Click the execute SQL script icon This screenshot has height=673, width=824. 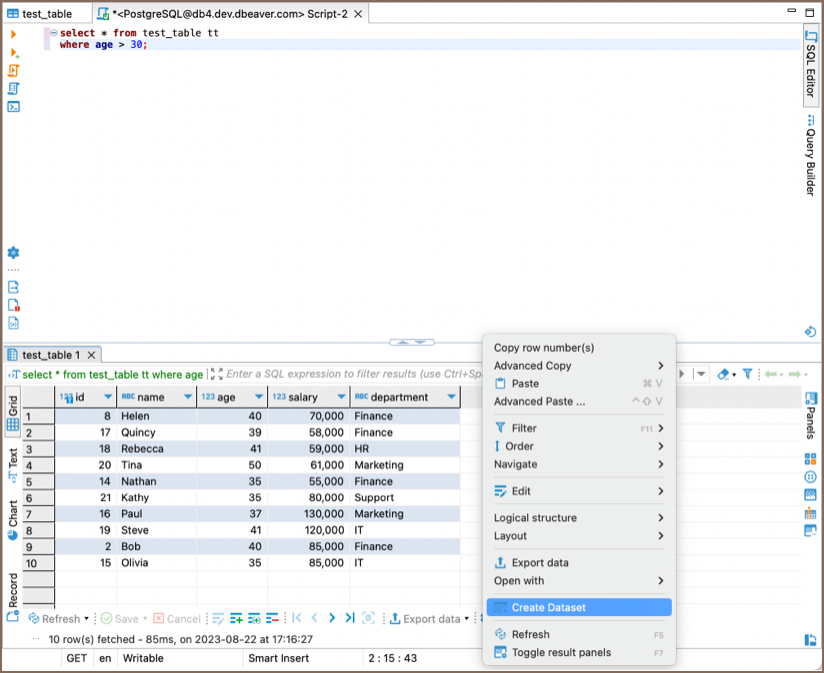tap(14, 70)
